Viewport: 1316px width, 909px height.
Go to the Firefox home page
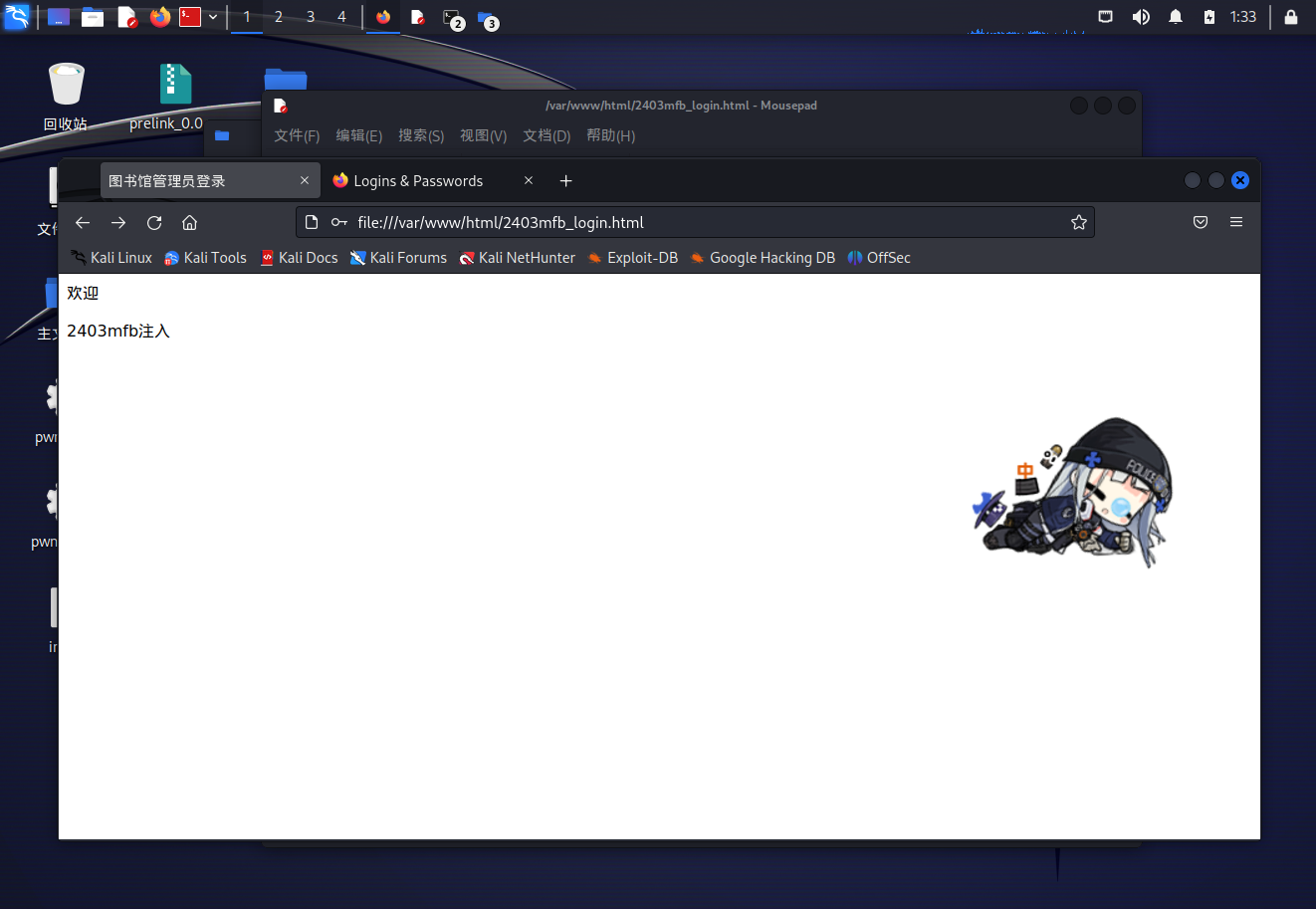[x=190, y=222]
